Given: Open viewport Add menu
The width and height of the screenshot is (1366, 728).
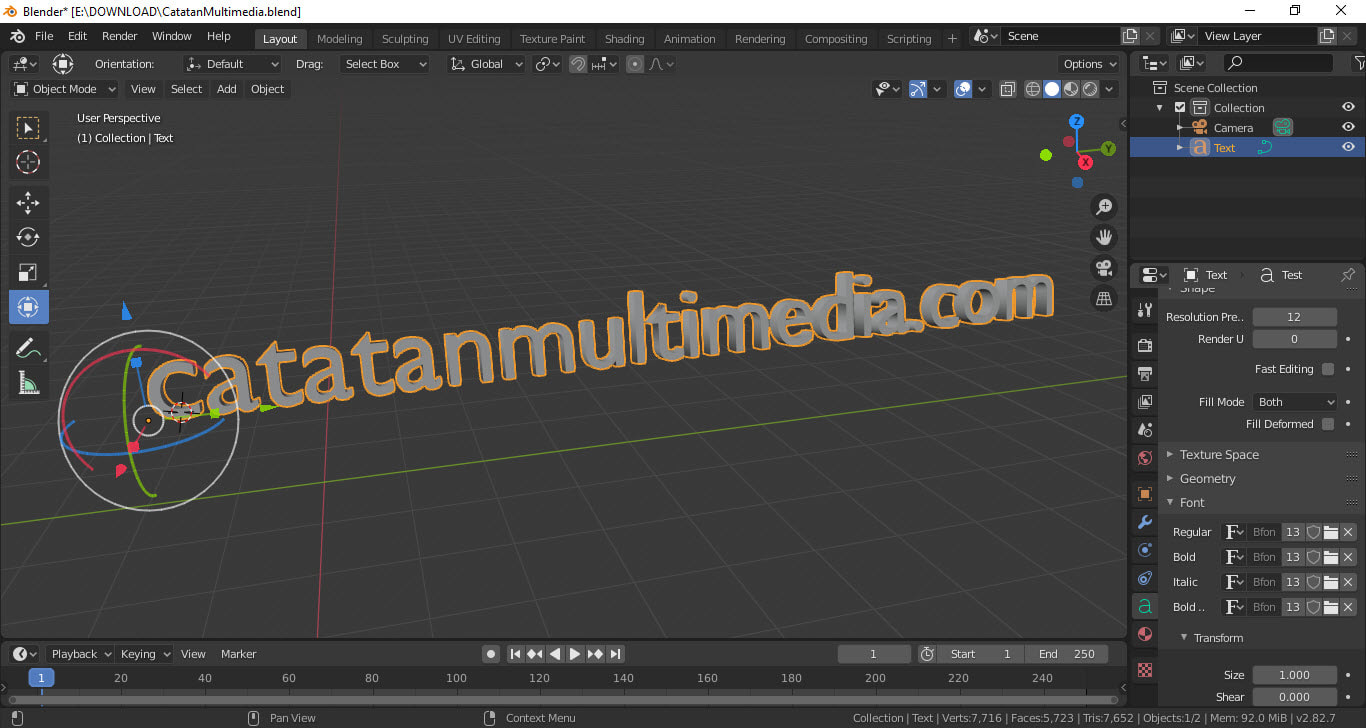Looking at the screenshot, I should (x=227, y=89).
